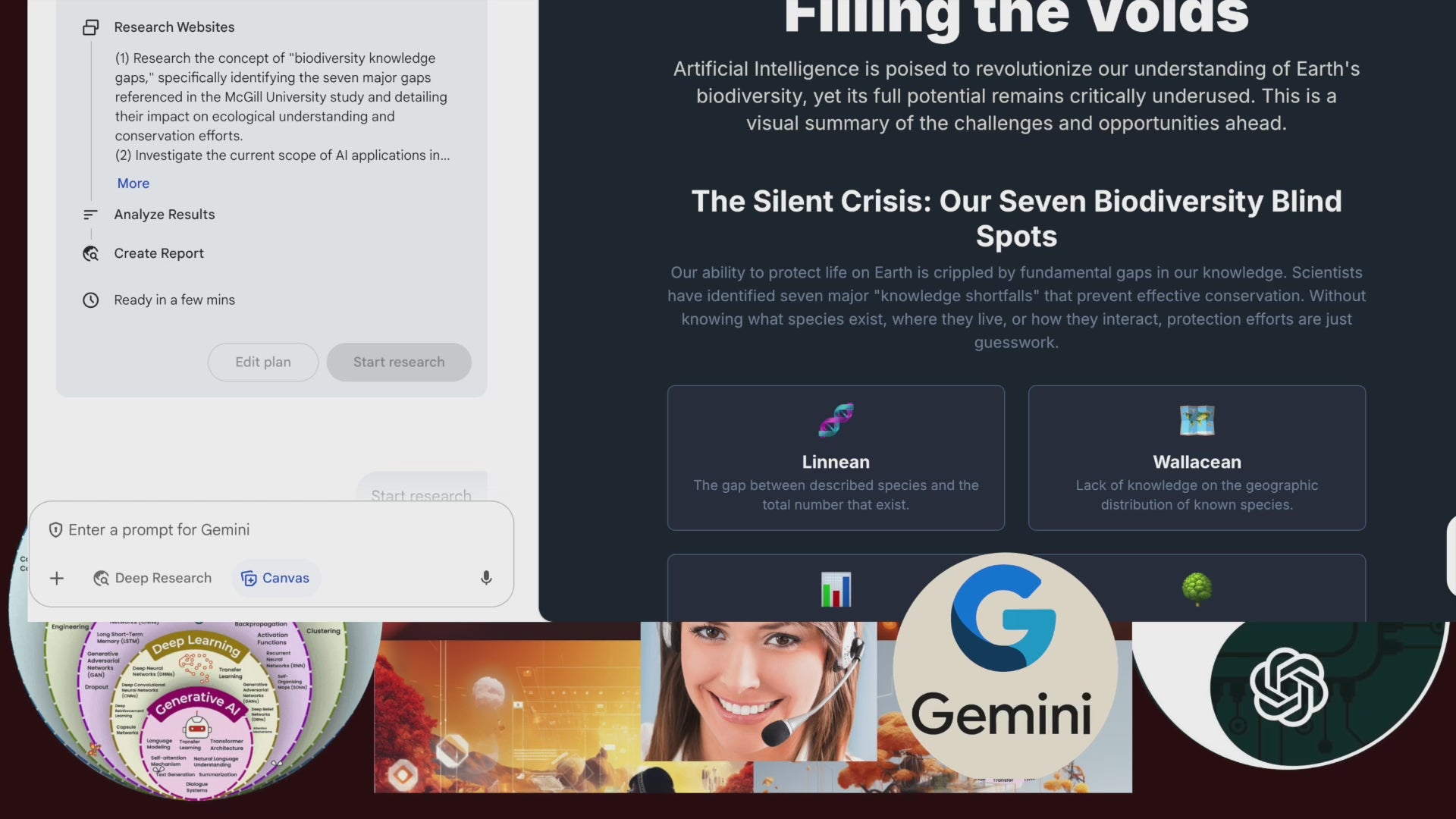
Task: Toggle the Canvas mode chip
Action: (275, 579)
